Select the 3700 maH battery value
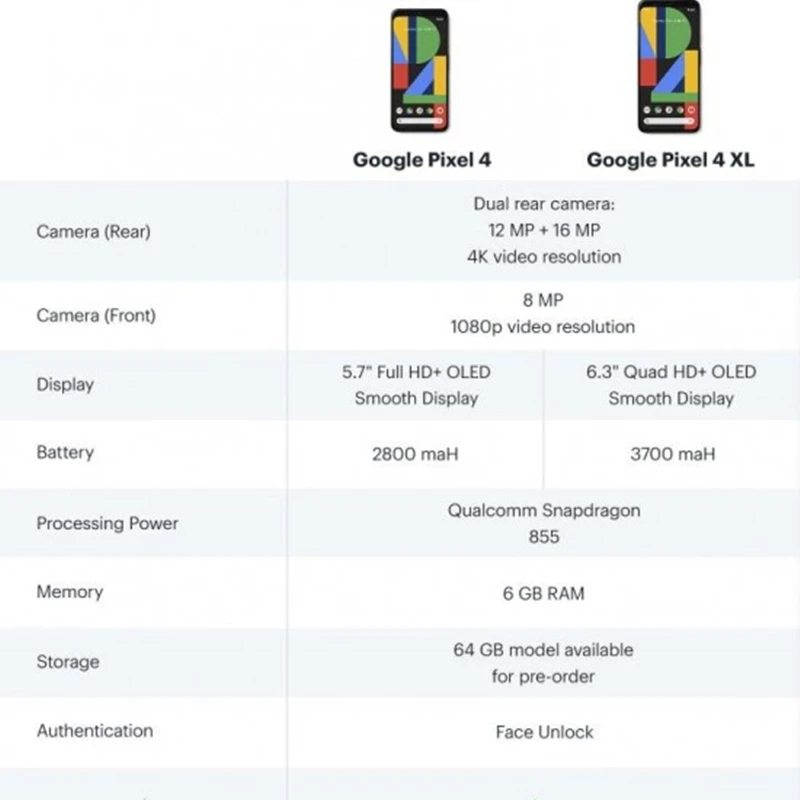Screen dimensions: 800x800 click(x=673, y=454)
